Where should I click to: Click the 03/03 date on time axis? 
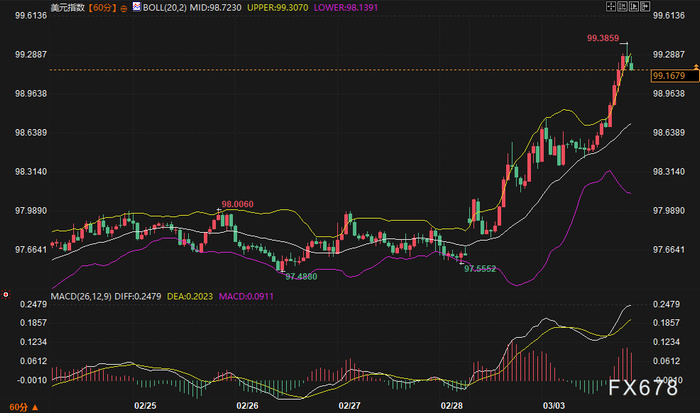pos(554,406)
